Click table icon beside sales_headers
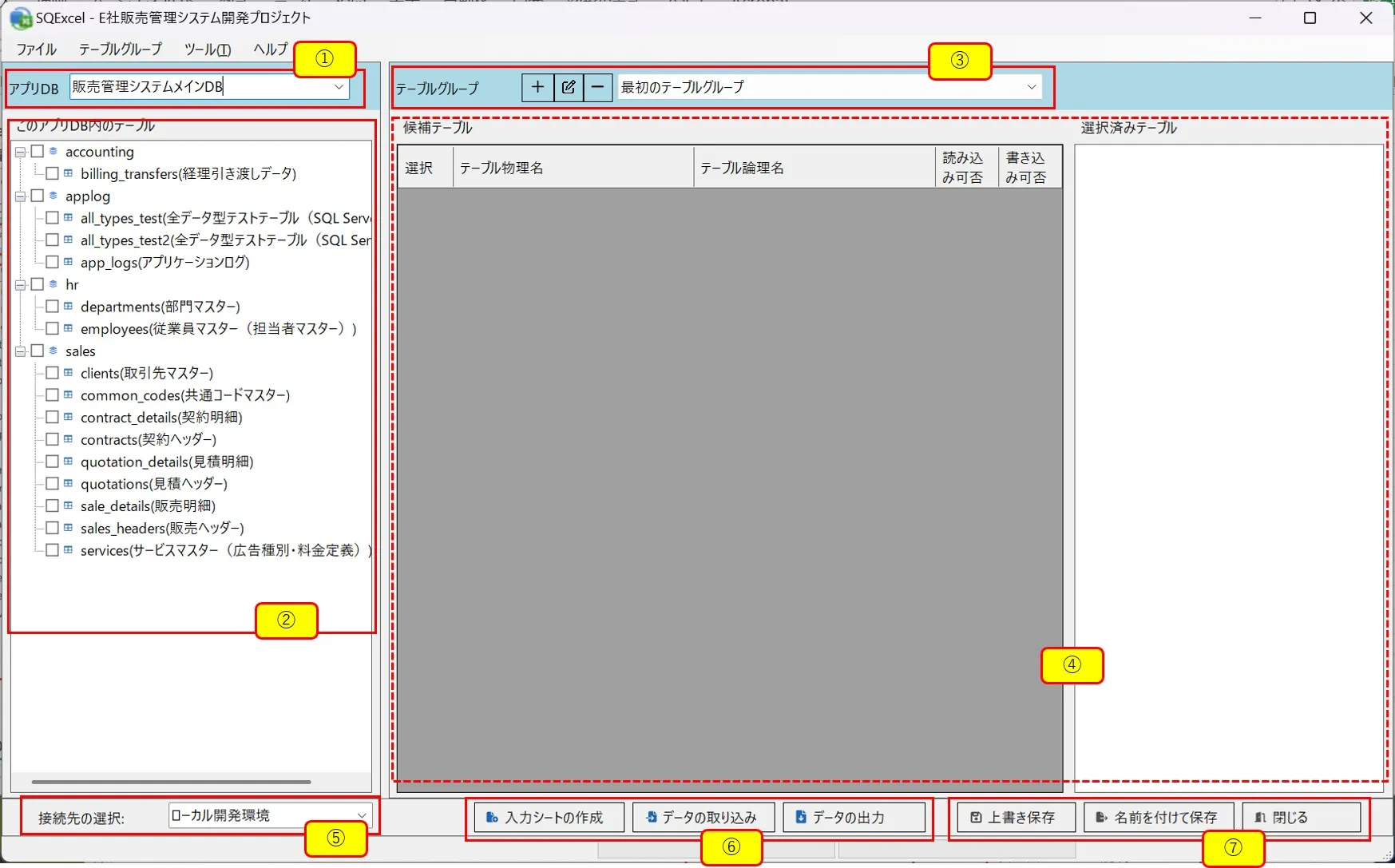 pos(69,528)
